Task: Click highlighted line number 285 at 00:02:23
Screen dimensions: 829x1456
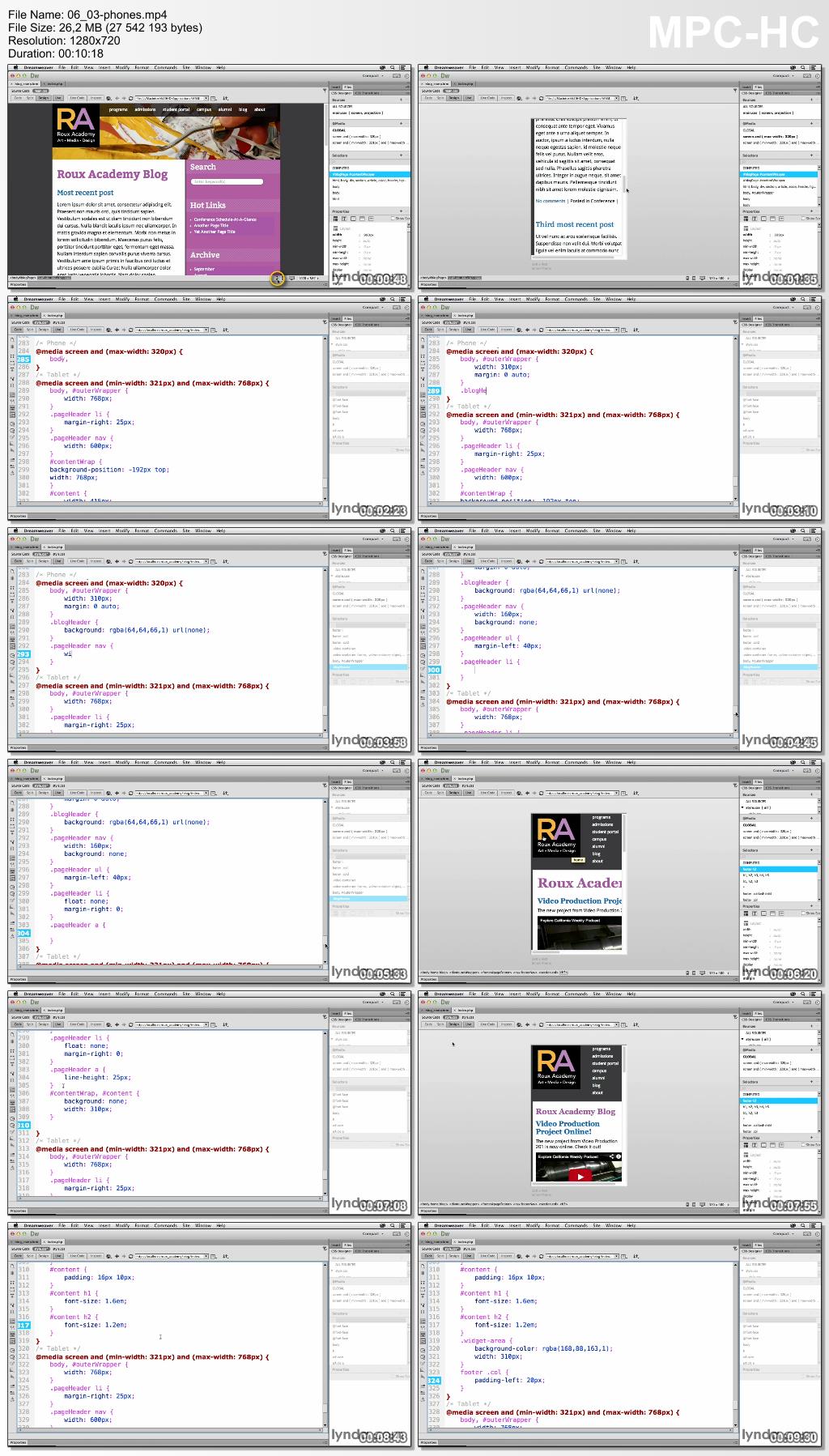Action: click(23, 359)
